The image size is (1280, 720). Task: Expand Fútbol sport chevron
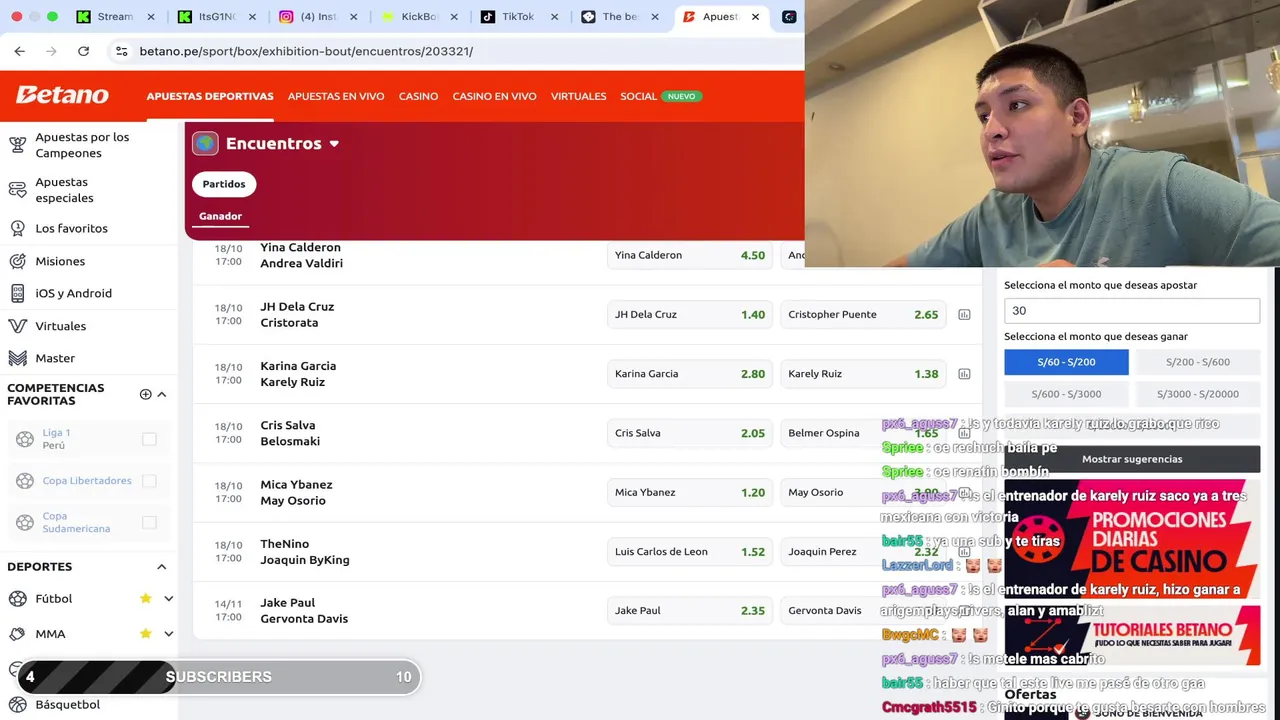point(168,598)
